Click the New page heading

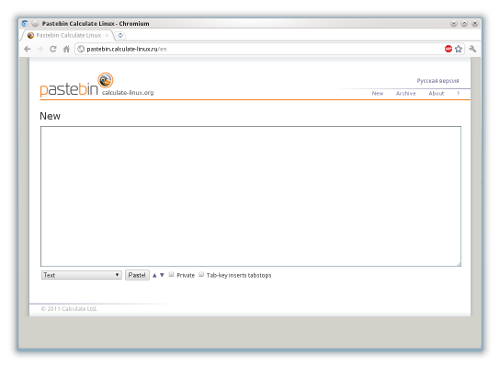[50, 116]
